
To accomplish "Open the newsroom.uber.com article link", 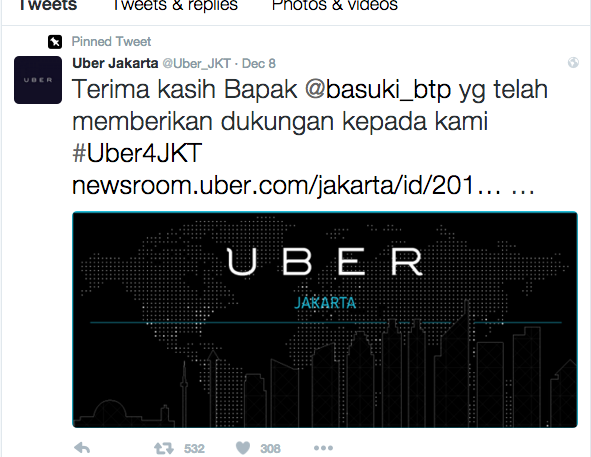I will pos(303,186).
